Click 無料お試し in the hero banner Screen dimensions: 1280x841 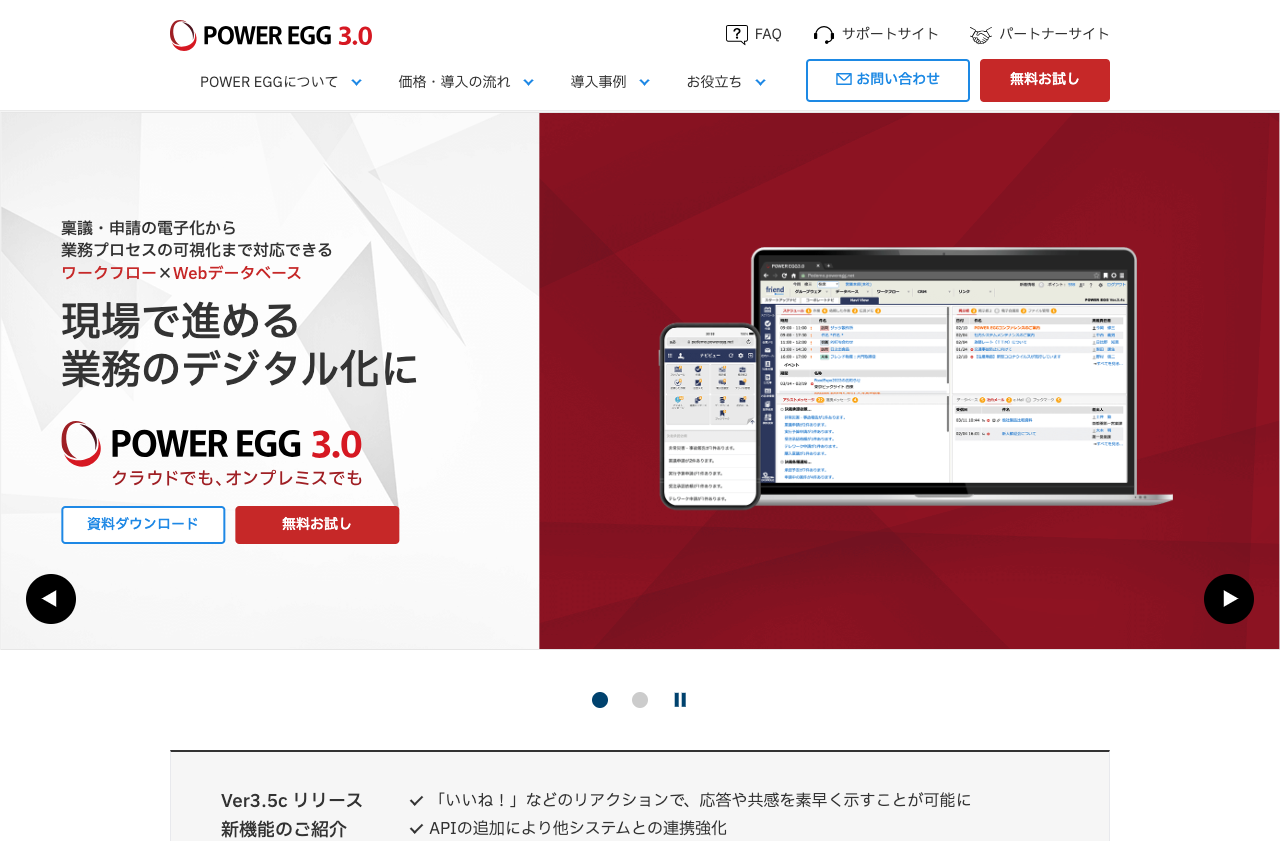[x=317, y=524]
